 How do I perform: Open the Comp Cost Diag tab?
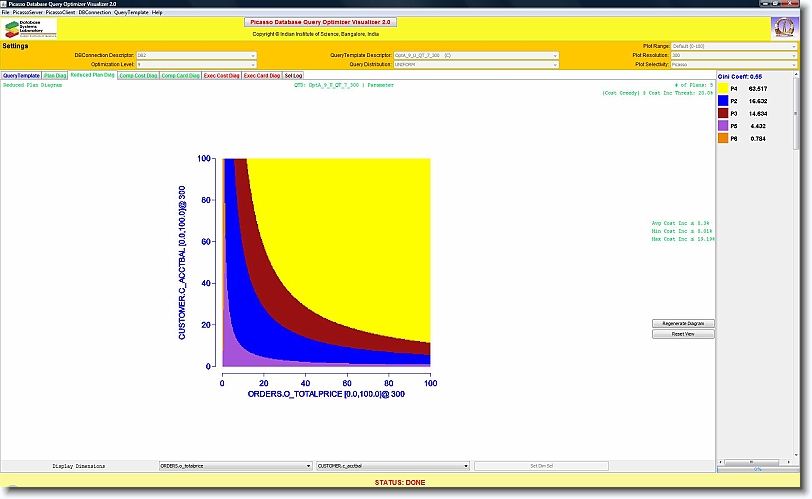pyautogui.click(x=137, y=75)
